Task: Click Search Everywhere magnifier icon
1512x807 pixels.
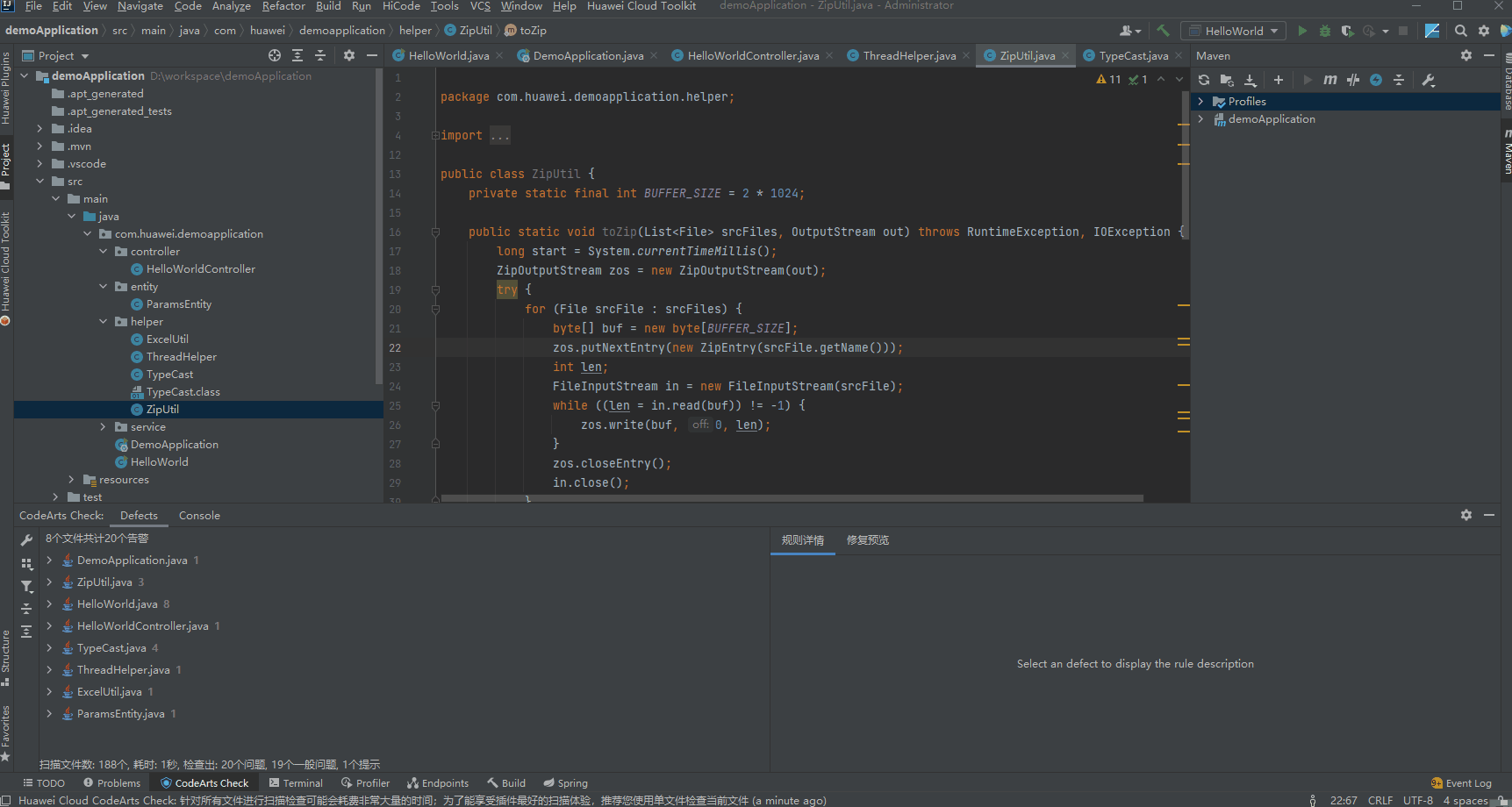Action: click(x=1460, y=31)
